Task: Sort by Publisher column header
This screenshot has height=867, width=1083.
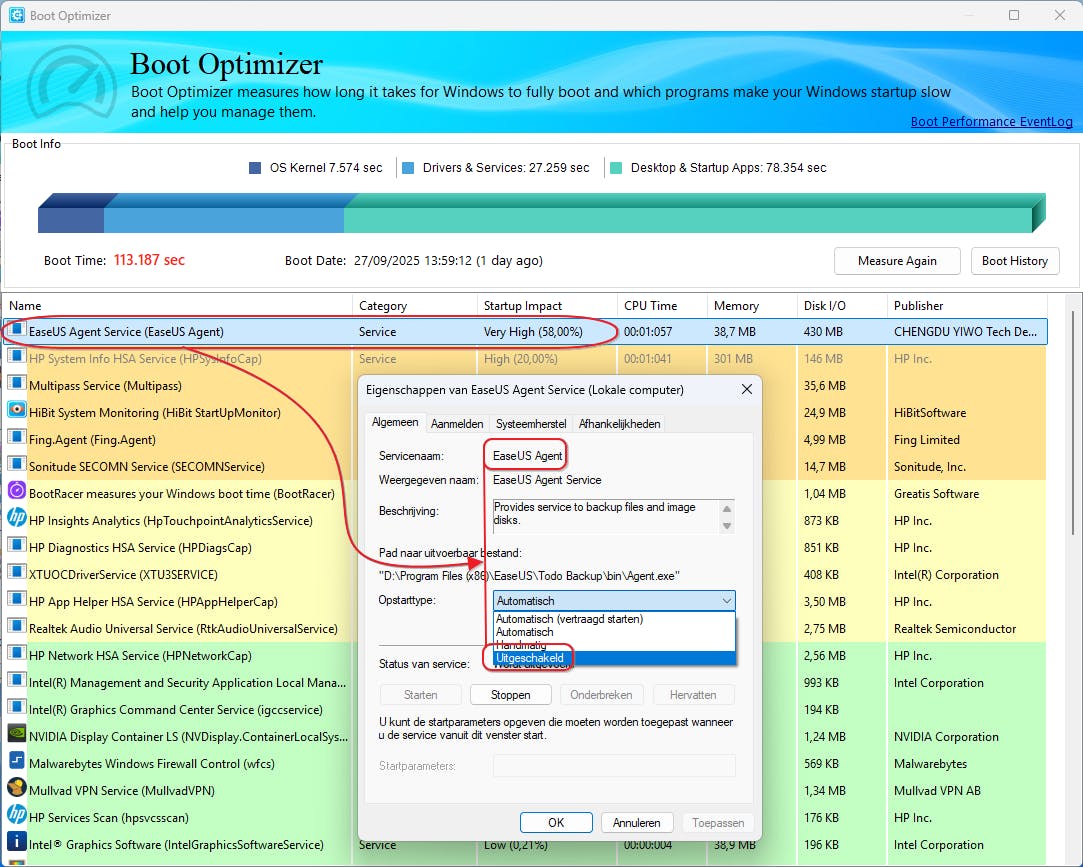Action: 967,305
